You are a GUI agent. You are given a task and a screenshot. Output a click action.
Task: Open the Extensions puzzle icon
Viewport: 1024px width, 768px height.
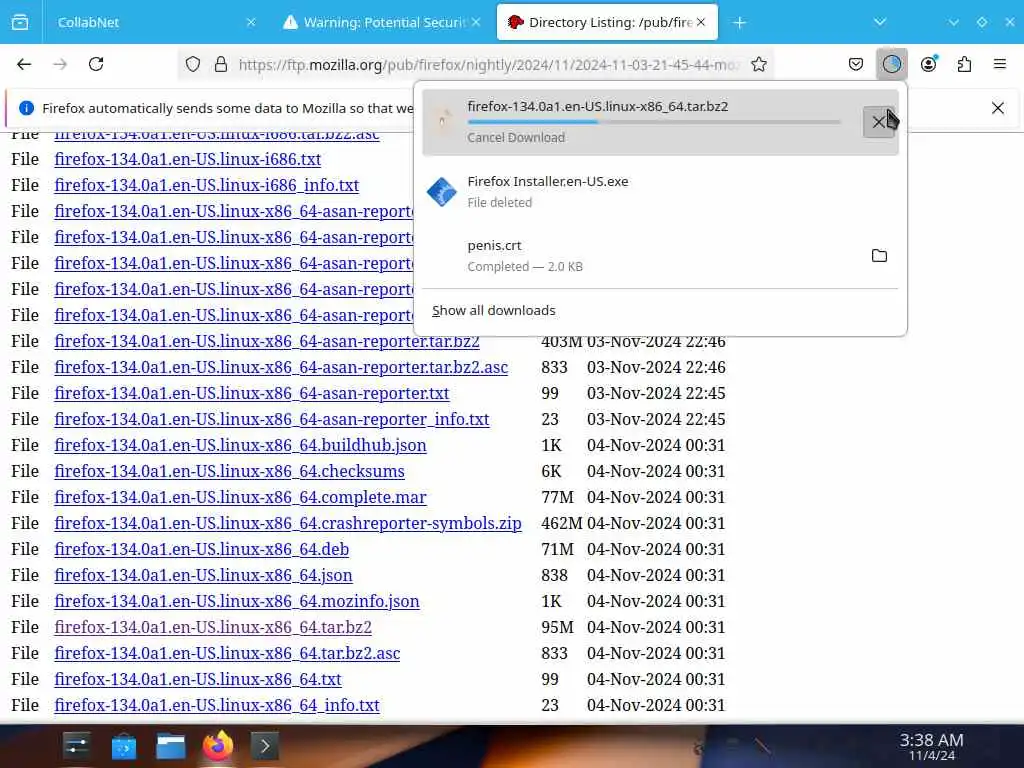point(964,64)
